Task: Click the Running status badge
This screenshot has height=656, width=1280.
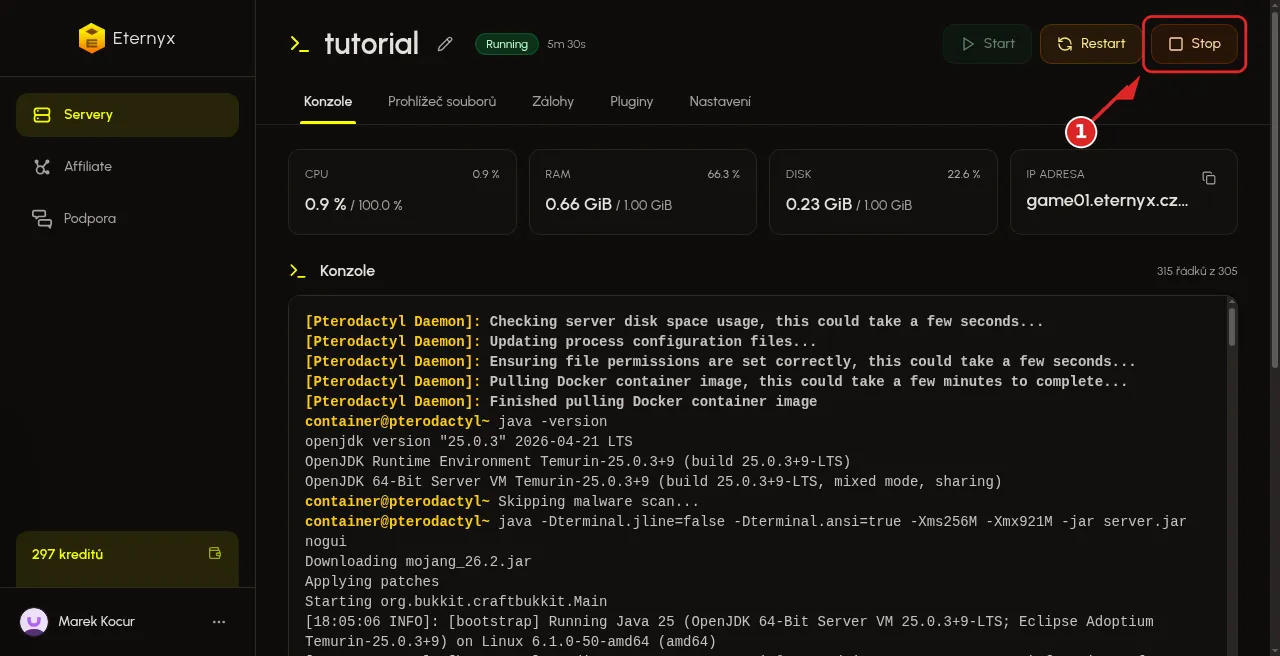Action: point(507,44)
